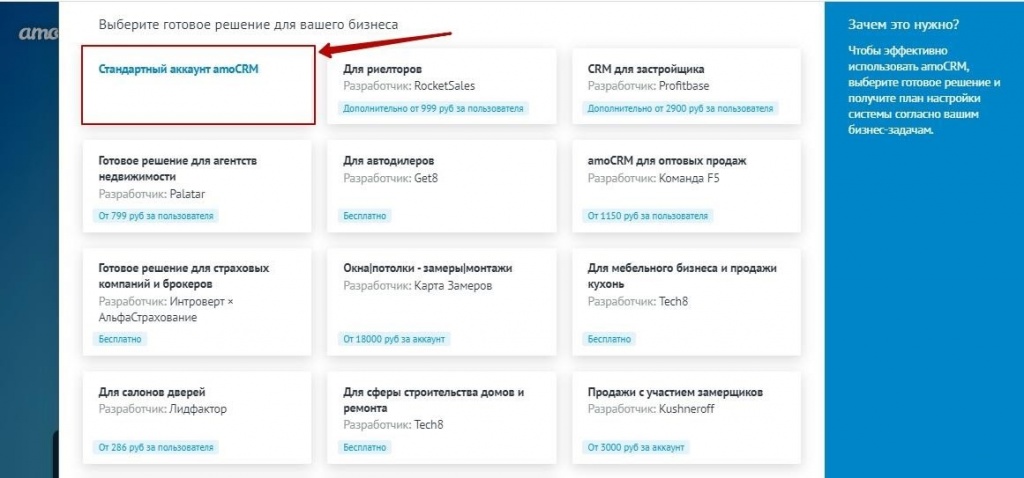This screenshot has height=478, width=1024.
Task: Select the Стандартный аккаунт amoCRM card
Action: click(198, 85)
